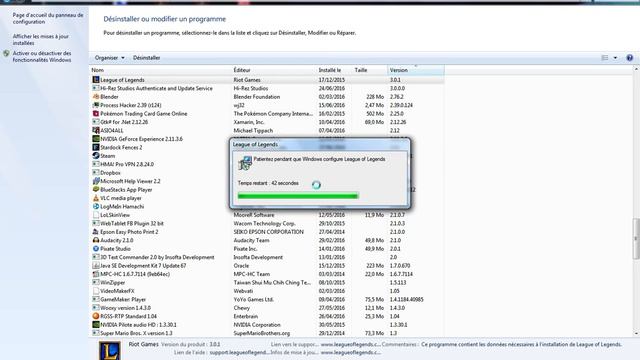Image resolution: width=640 pixels, height=360 pixels.
Task: Click the view layout icon in toolbar
Action: click(605, 58)
